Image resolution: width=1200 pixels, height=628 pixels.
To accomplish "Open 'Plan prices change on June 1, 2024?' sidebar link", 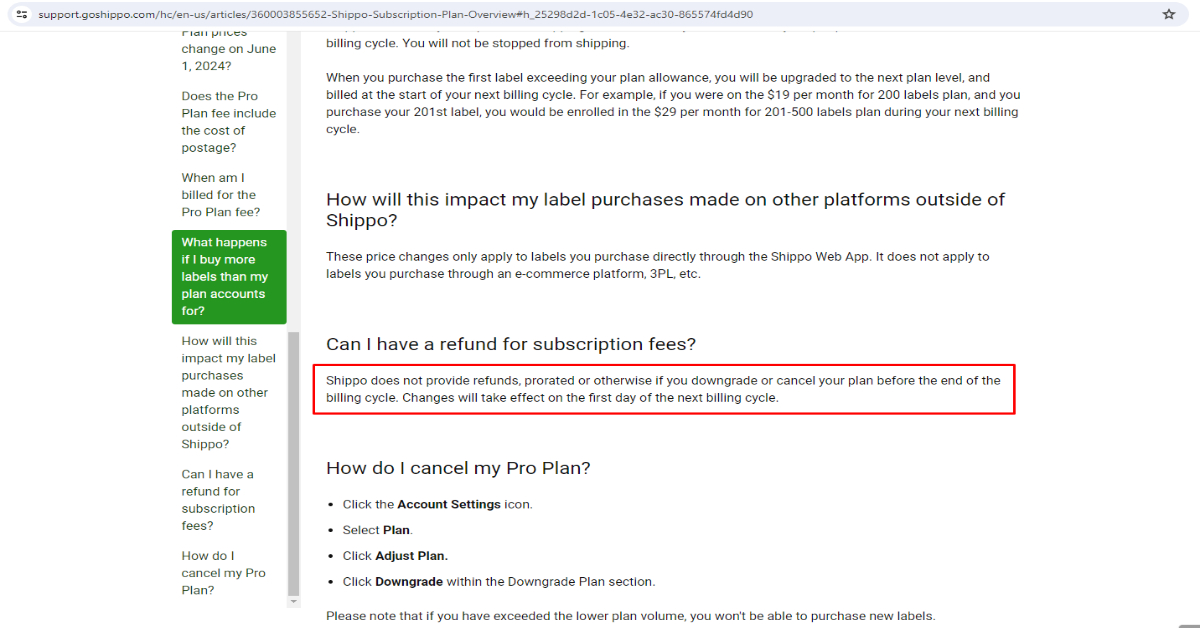I will click(229, 50).
